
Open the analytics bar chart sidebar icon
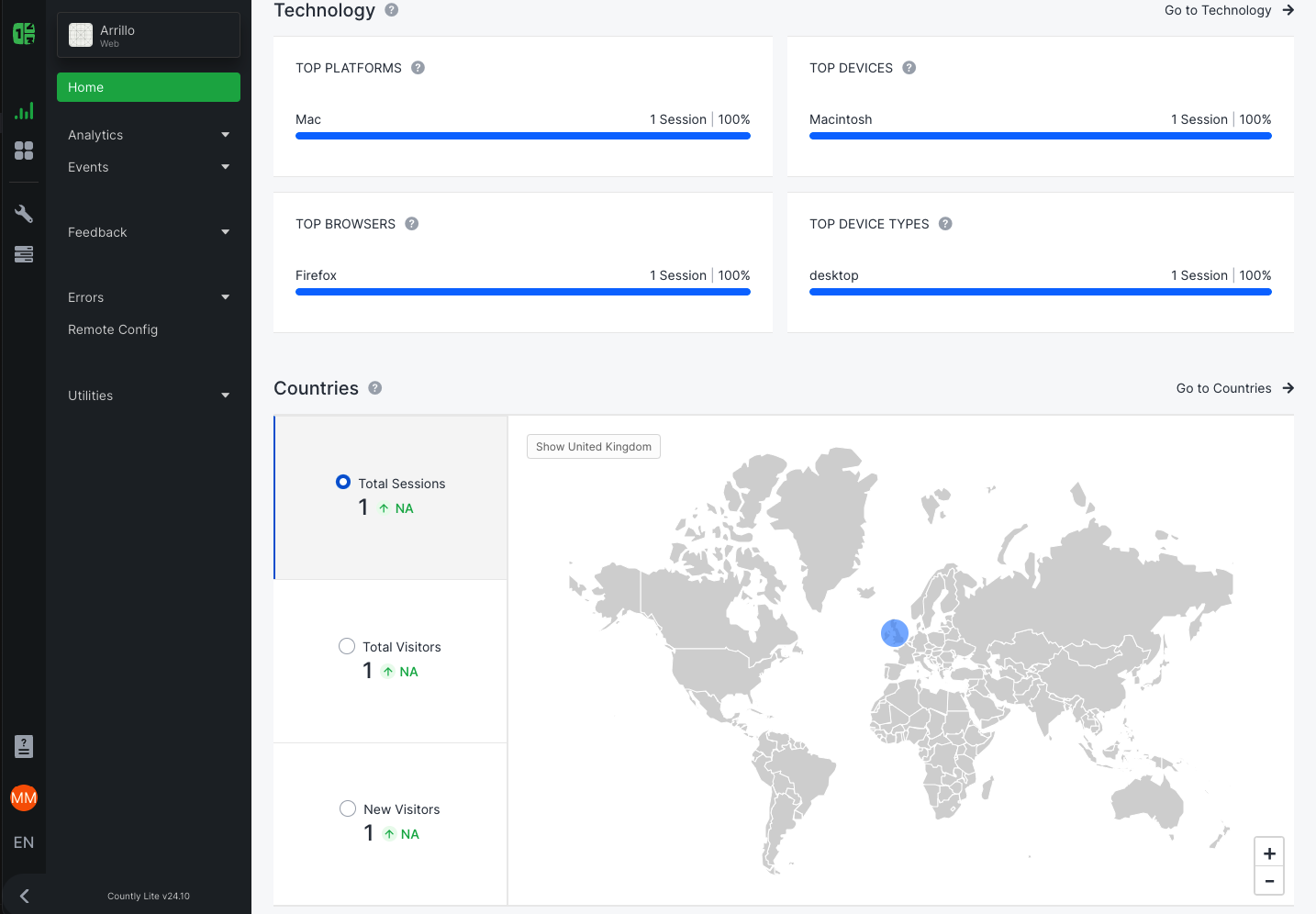pos(24,111)
